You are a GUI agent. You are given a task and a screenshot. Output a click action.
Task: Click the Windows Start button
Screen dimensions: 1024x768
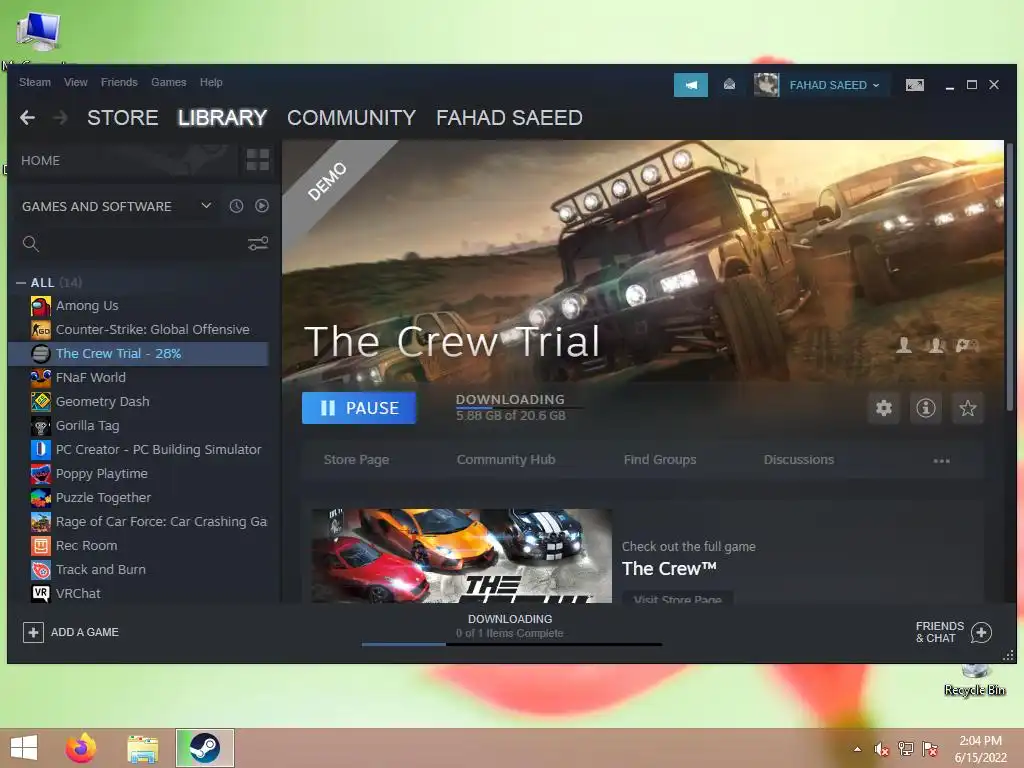[x=24, y=748]
